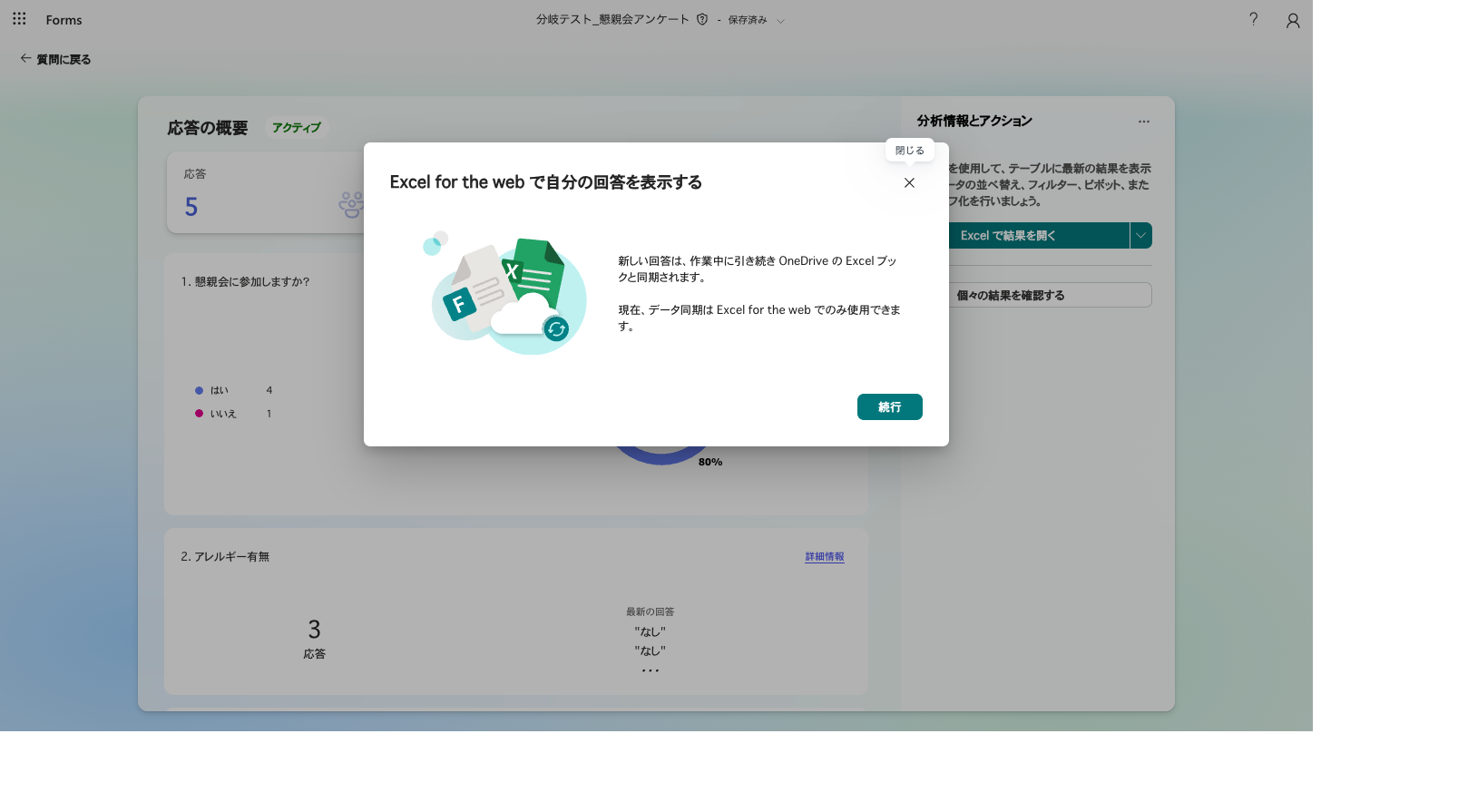Click the Forms app name
Screen dimensions: 1458x812
click(x=64, y=20)
